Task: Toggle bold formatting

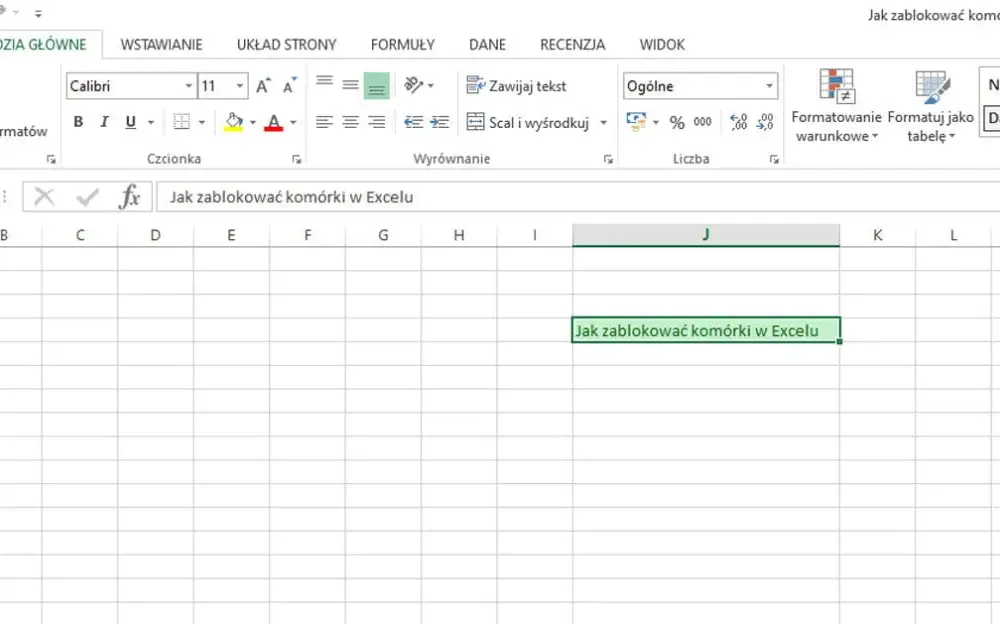Action: pyautogui.click(x=78, y=122)
